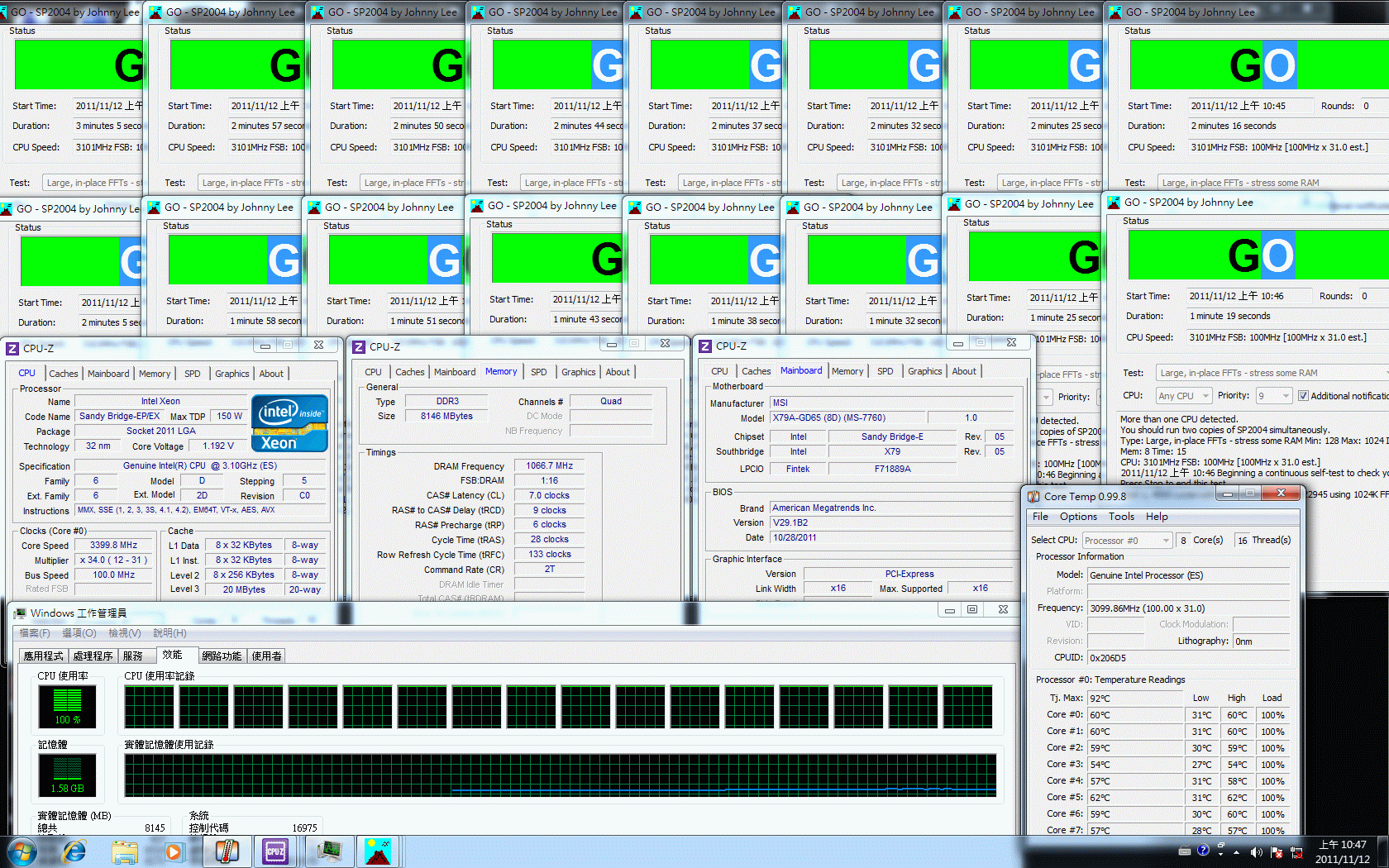Switch to CPU-Z taskbar icon
The width and height of the screenshot is (1389, 868).
pyautogui.click(x=275, y=851)
